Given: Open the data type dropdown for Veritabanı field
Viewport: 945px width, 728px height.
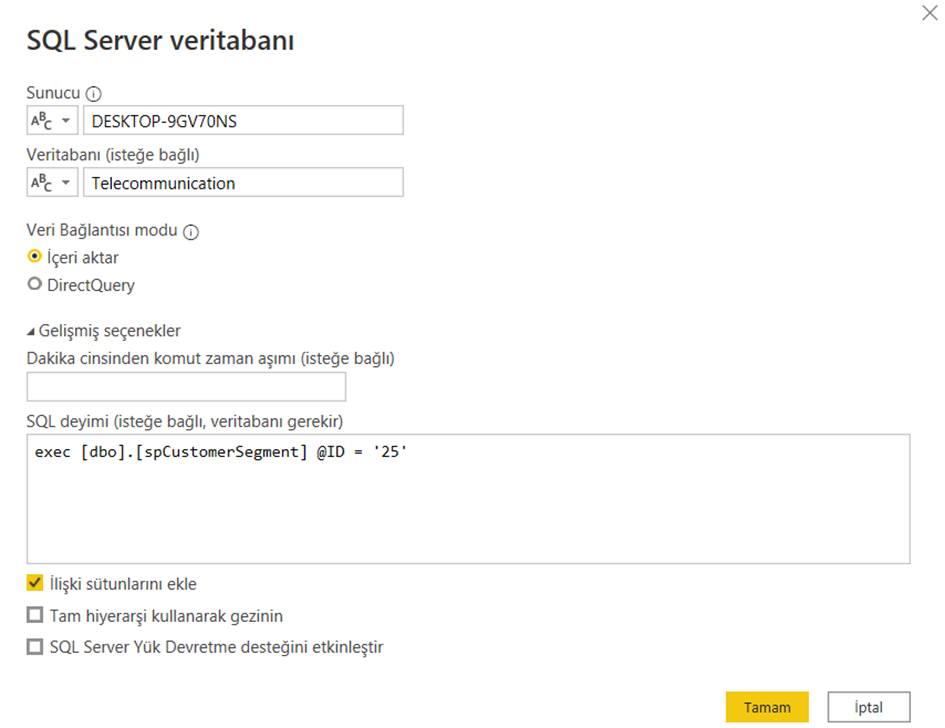Looking at the screenshot, I should click(x=64, y=182).
